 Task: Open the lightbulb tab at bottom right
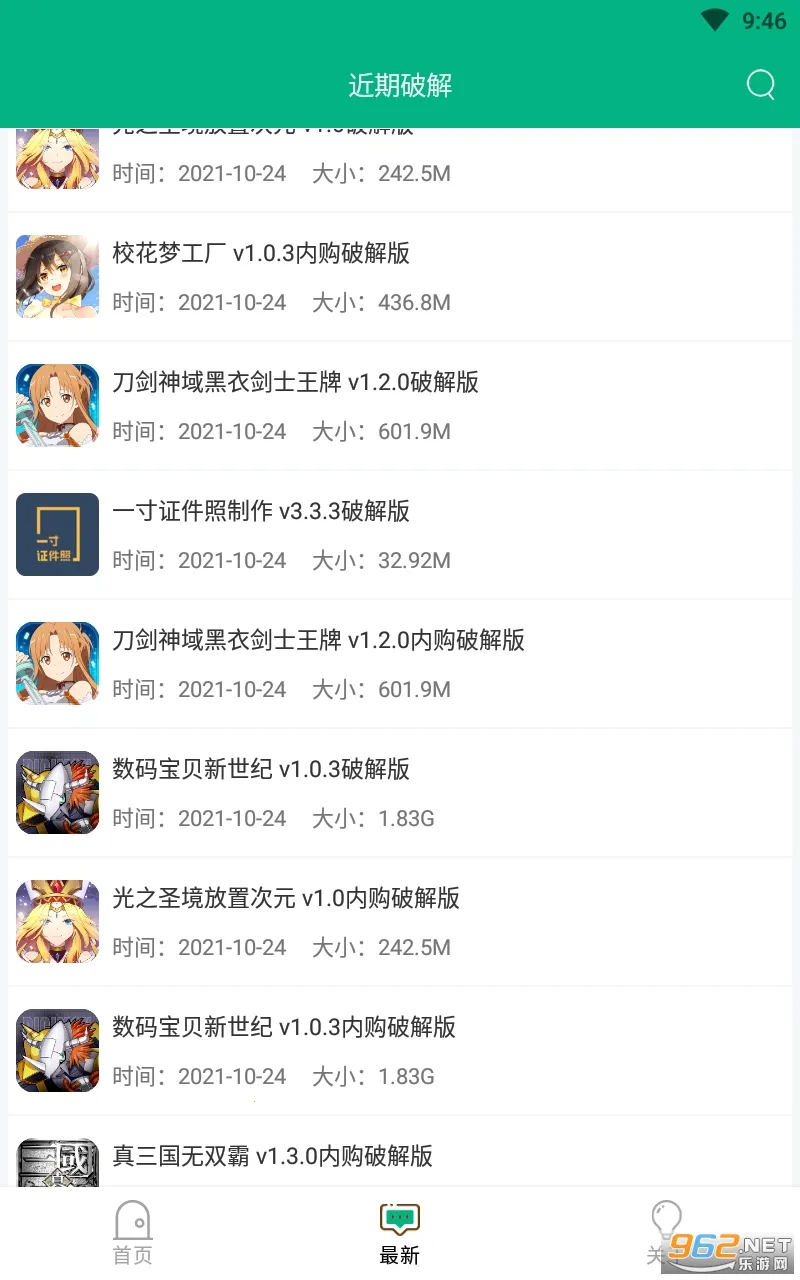pos(666,1233)
